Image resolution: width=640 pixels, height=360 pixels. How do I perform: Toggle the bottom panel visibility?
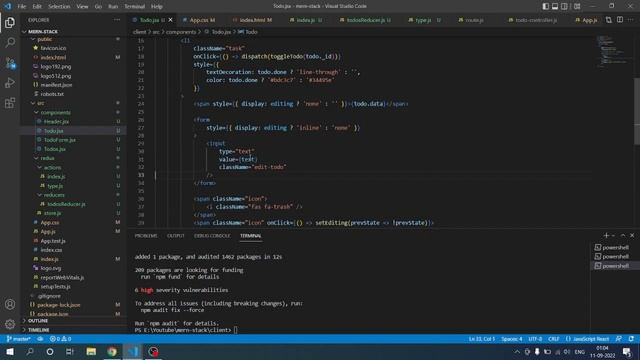tap(555, 6)
